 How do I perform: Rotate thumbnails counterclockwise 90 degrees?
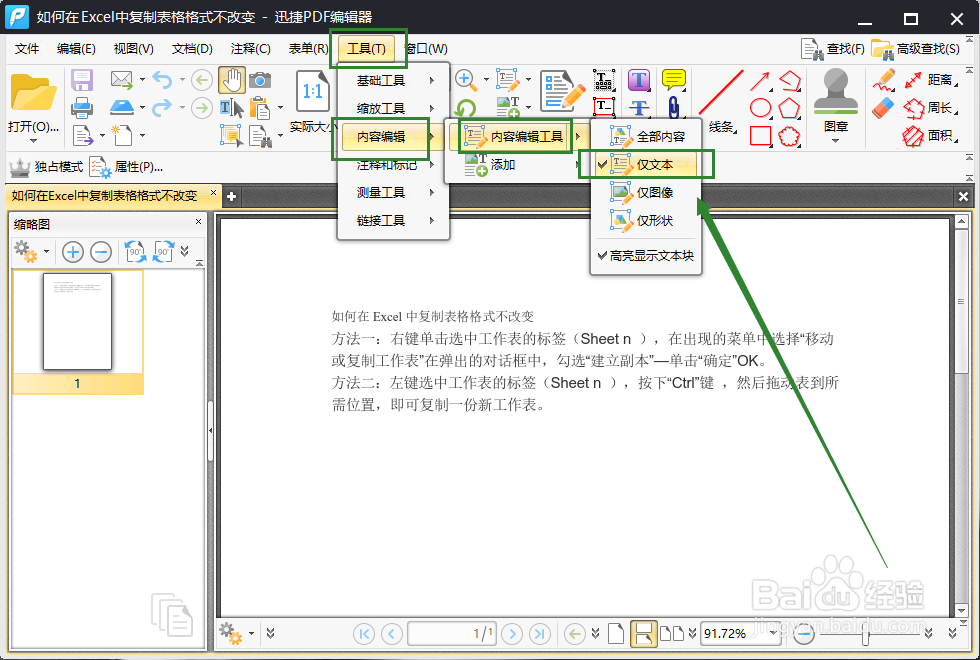[135, 252]
